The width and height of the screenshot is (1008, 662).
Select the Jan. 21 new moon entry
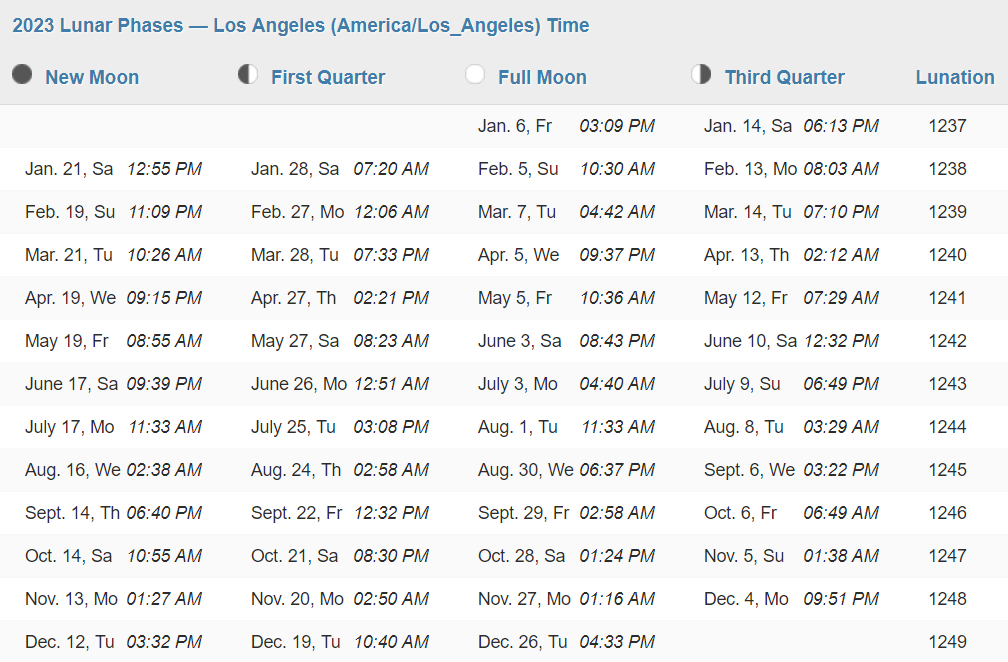click(x=113, y=169)
